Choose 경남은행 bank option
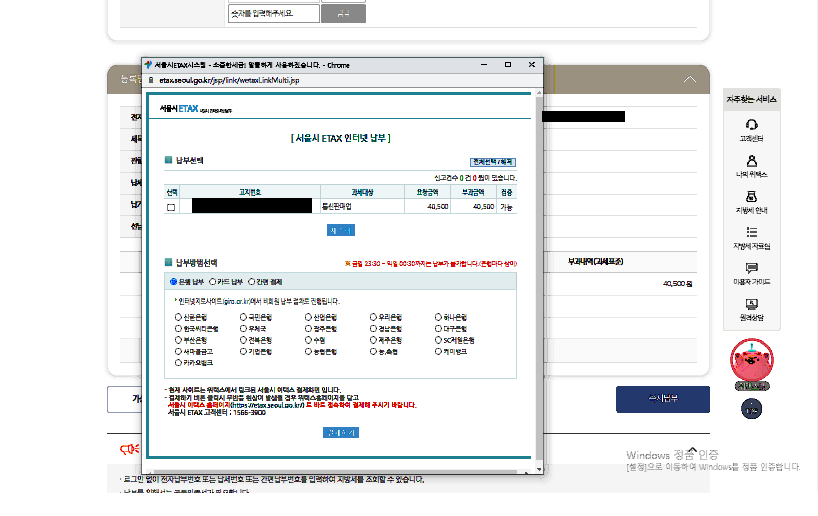The image size is (818, 516). tap(373, 329)
